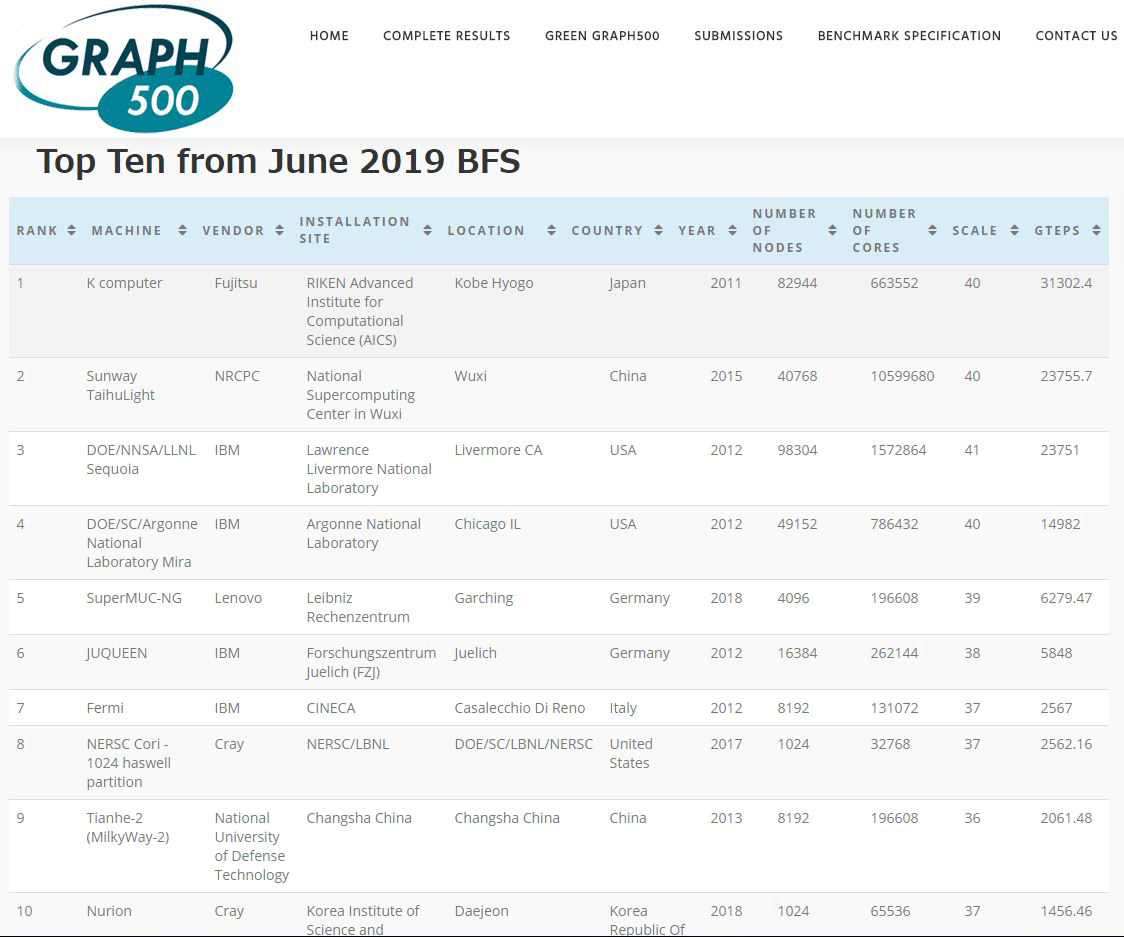Open the Submissions menu item
Screen dimensions: 1124x937
pyautogui.click(x=738, y=36)
